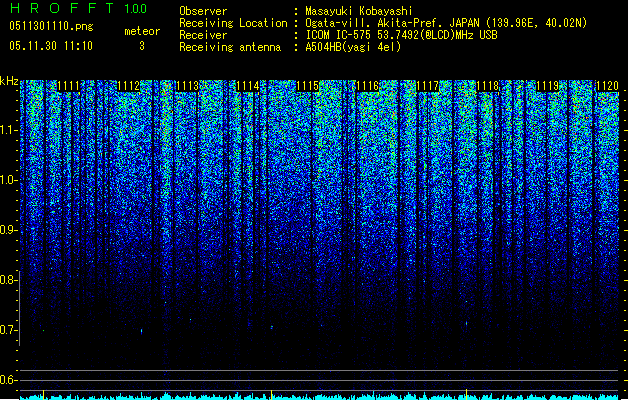The width and height of the screenshot is (629, 400).
Task: Click the word "meteor" label
Action: 142,31
